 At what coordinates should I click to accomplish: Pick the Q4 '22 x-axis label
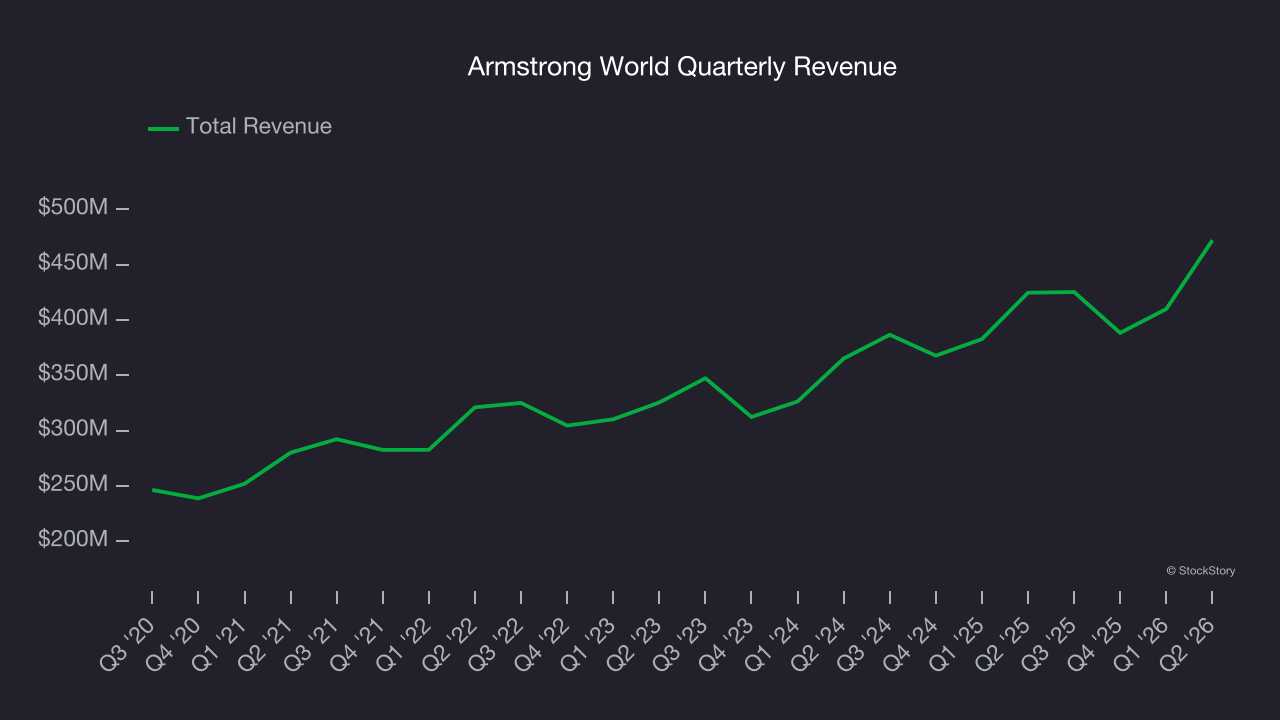[542, 644]
